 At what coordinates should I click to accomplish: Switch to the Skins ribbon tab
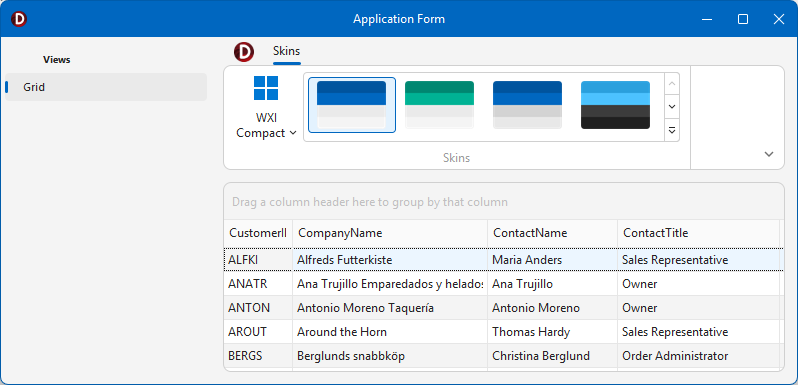click(x=287, y=51)
